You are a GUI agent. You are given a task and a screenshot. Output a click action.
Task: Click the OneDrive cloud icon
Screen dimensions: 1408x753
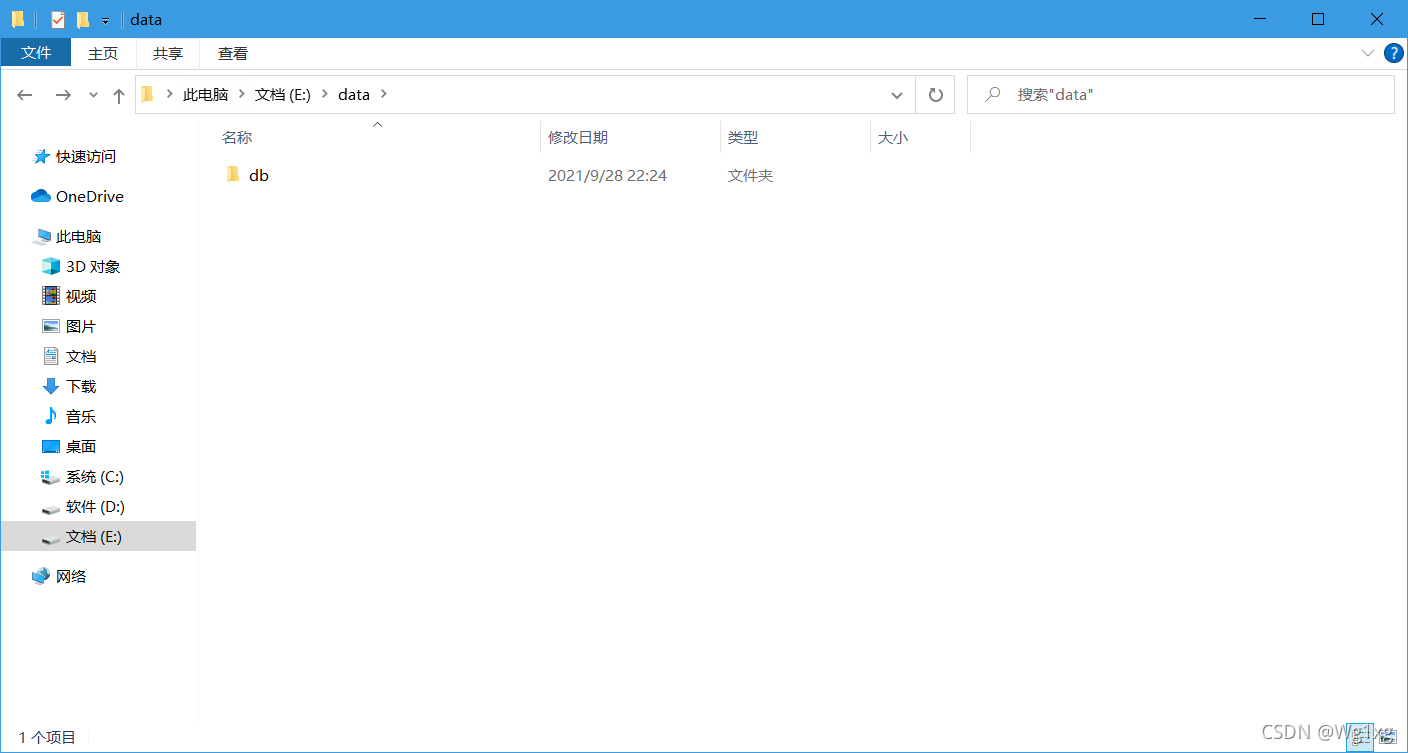(x=41, y=196)
